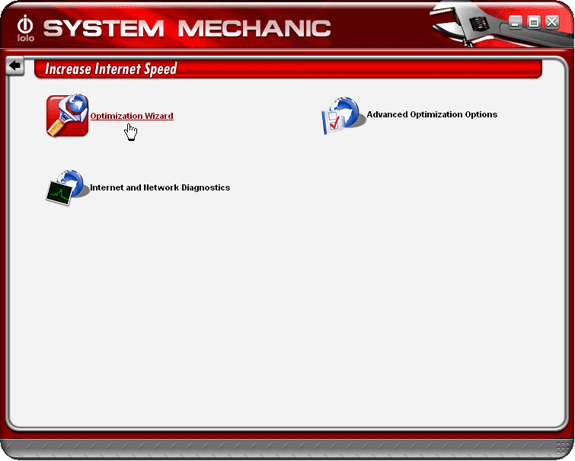Click the Optimization Wizard link text
Image resolution: width=575 pixels, height=461 pixels.
(x=132, y=116)
